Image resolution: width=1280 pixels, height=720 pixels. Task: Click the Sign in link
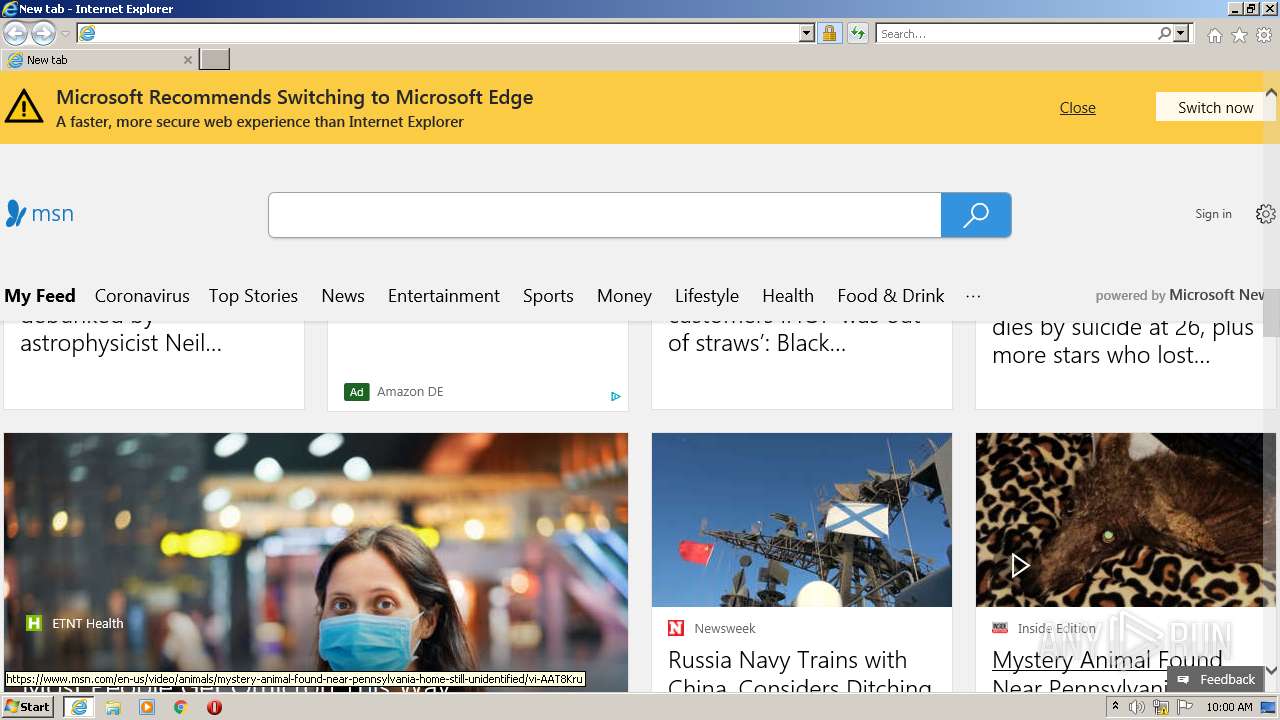[x=1213, y=214]
